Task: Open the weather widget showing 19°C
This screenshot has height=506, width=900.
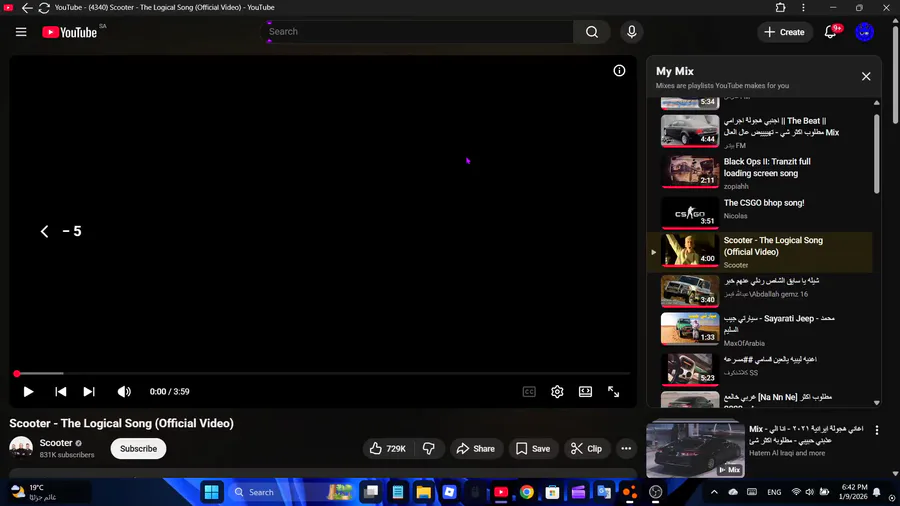Action: (49, 492)
